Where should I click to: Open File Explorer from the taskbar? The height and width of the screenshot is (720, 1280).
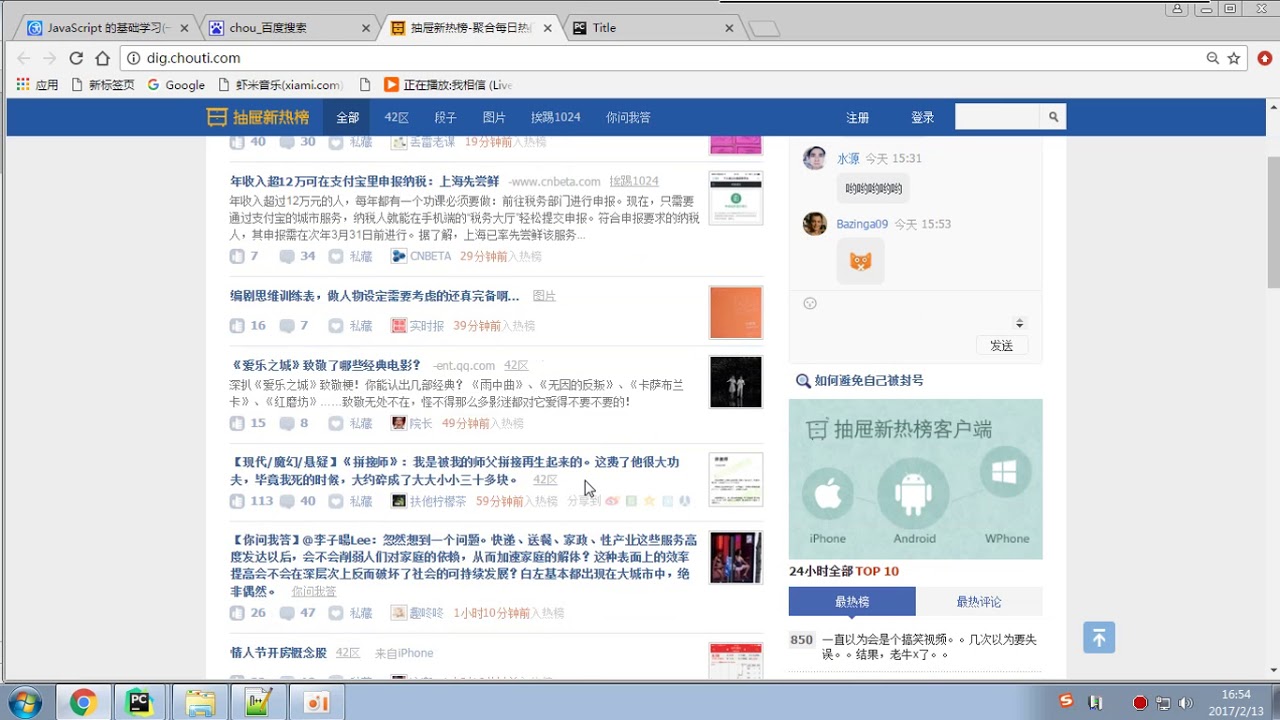(199, 703)
